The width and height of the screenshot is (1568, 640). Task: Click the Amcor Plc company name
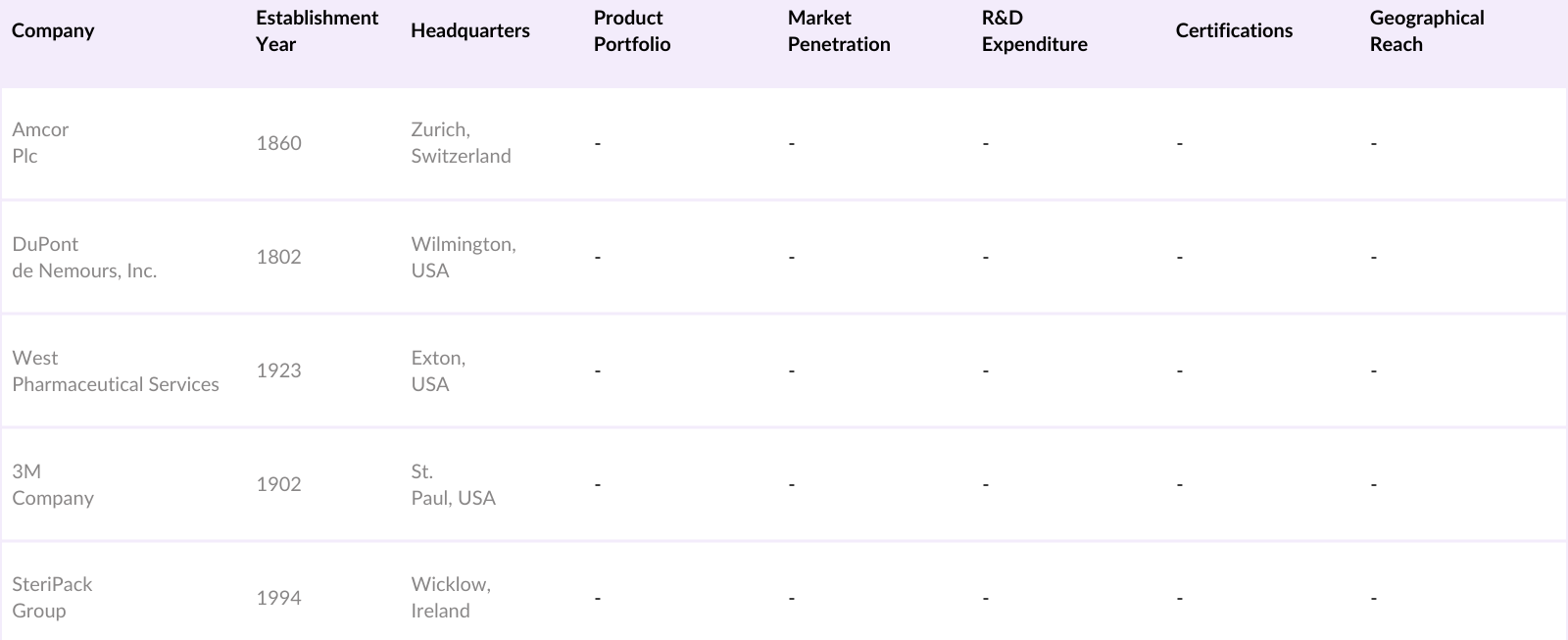click(40, 142)
